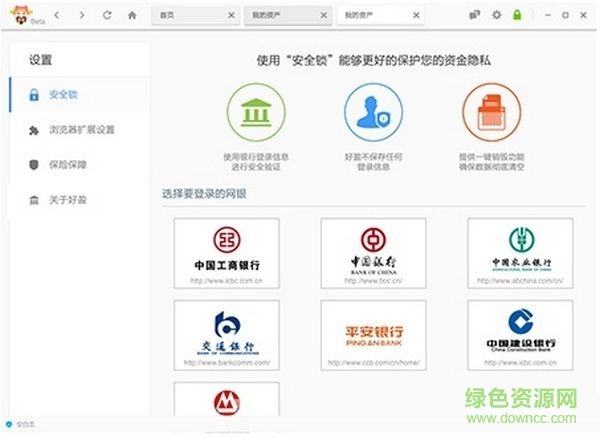Choose 中国工商银行 bank tile
Viewport: 600px width, 437px height.
(x=226, y=253)
